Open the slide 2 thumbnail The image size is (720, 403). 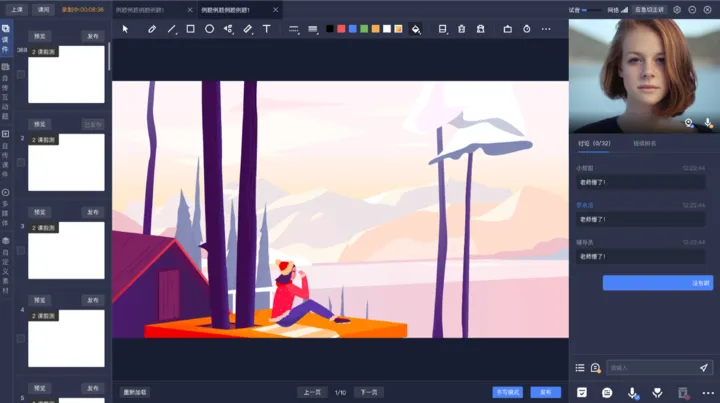(x=67, y=162)
